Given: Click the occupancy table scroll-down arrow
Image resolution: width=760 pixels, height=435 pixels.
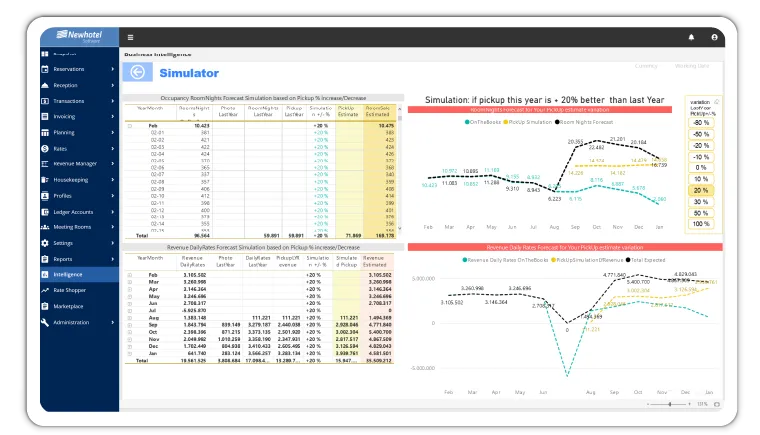Looking at the screenshot, I should coord(400,228).
